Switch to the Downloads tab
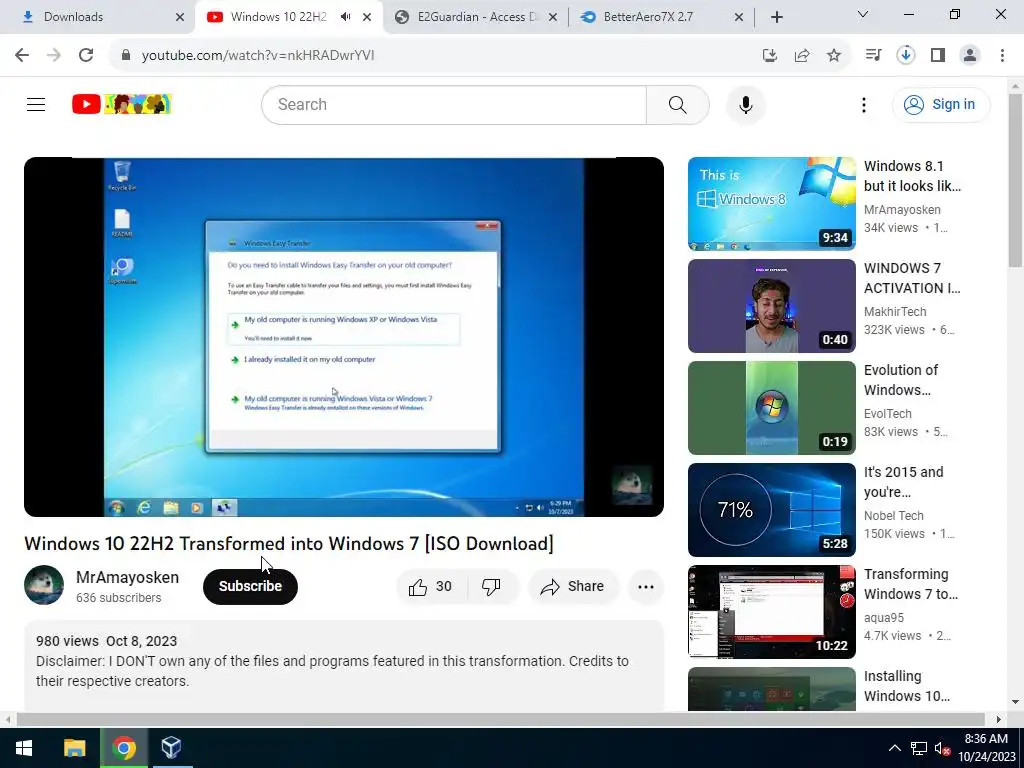 98,17
